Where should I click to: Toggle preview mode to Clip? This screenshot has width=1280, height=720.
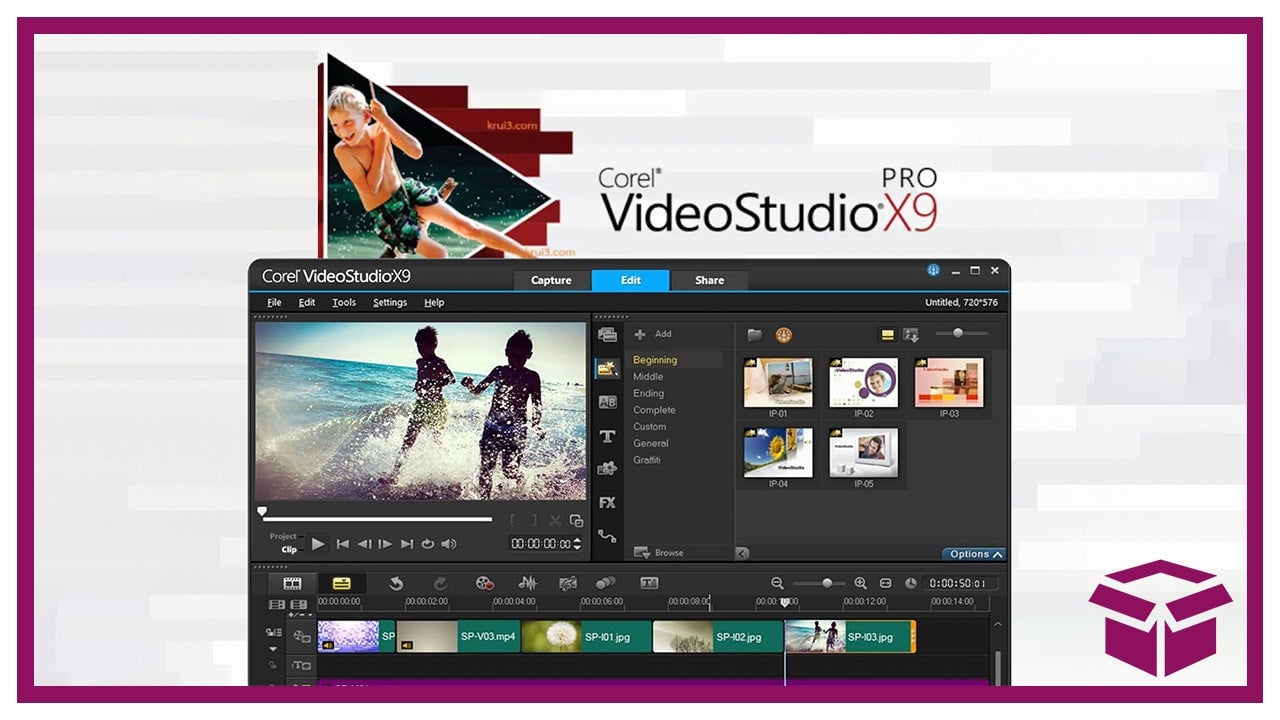[289, 549]
